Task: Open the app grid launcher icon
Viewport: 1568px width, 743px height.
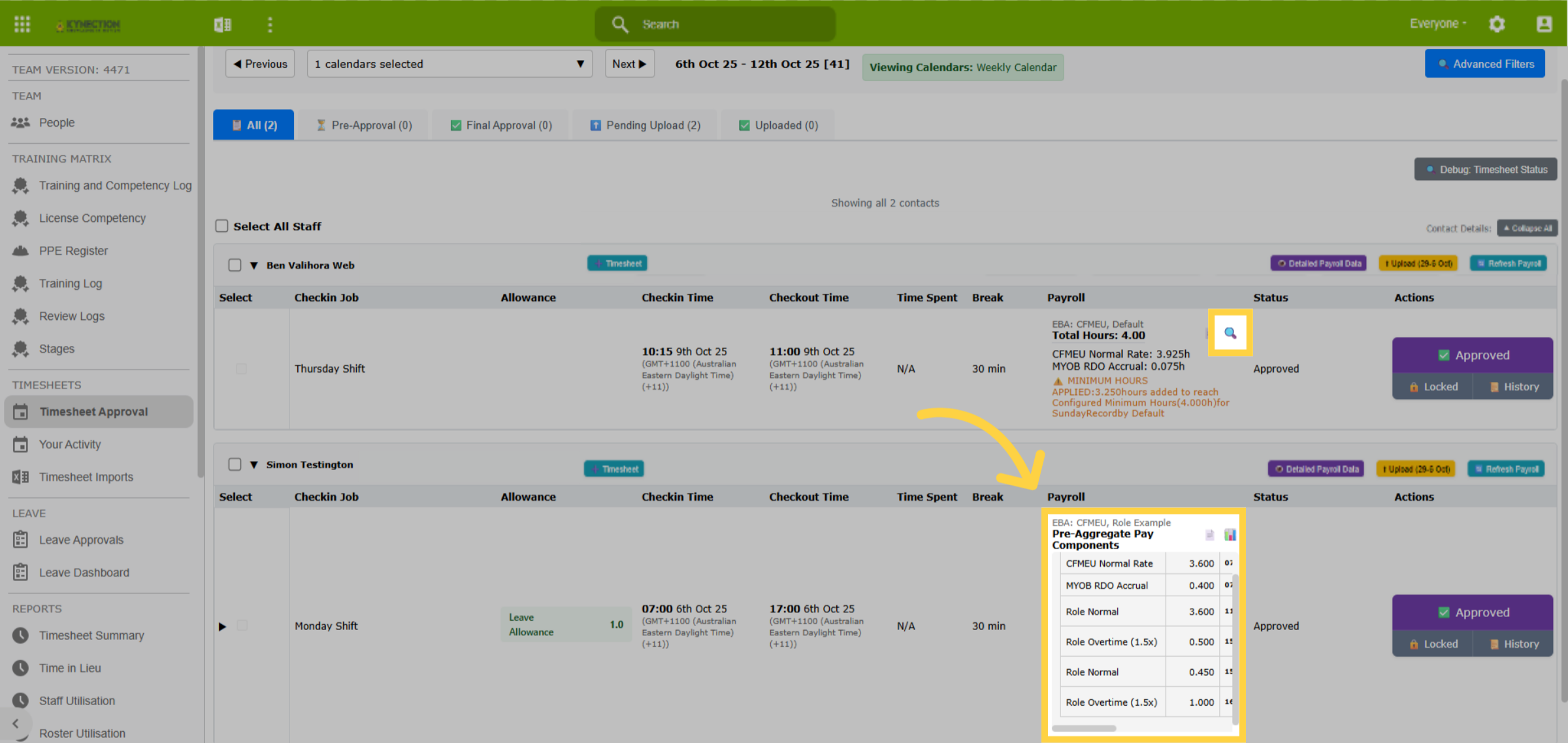Action: [22, 24]
